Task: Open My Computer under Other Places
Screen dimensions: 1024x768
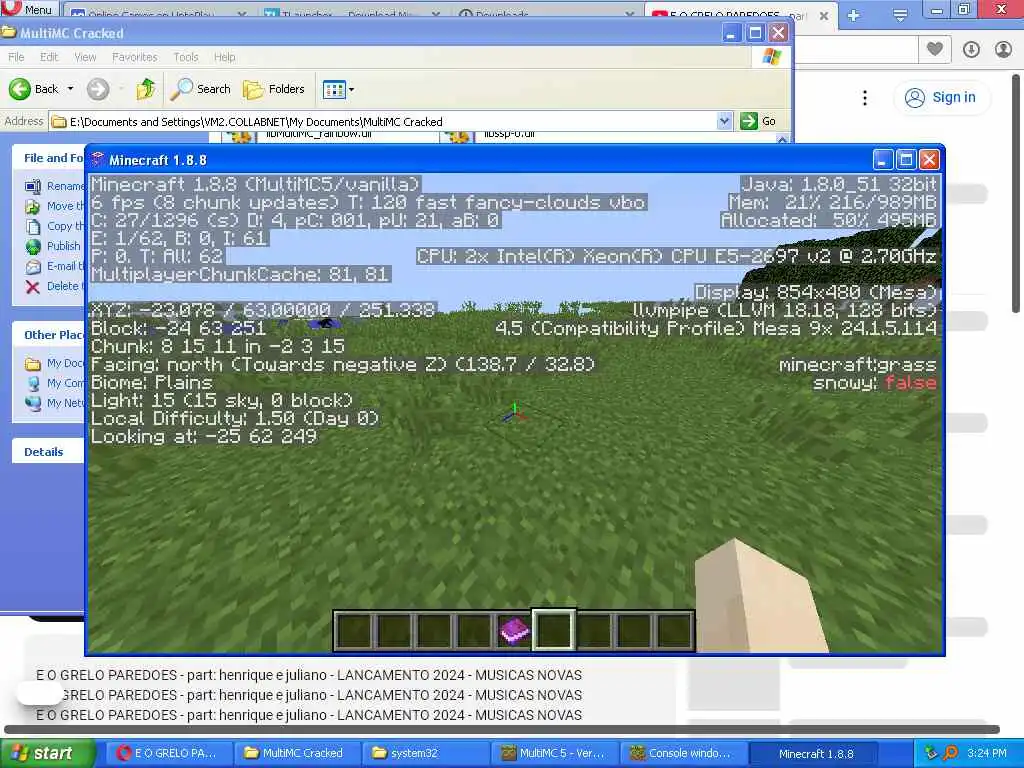Action: pyautogui.click(x=55, y=383)
